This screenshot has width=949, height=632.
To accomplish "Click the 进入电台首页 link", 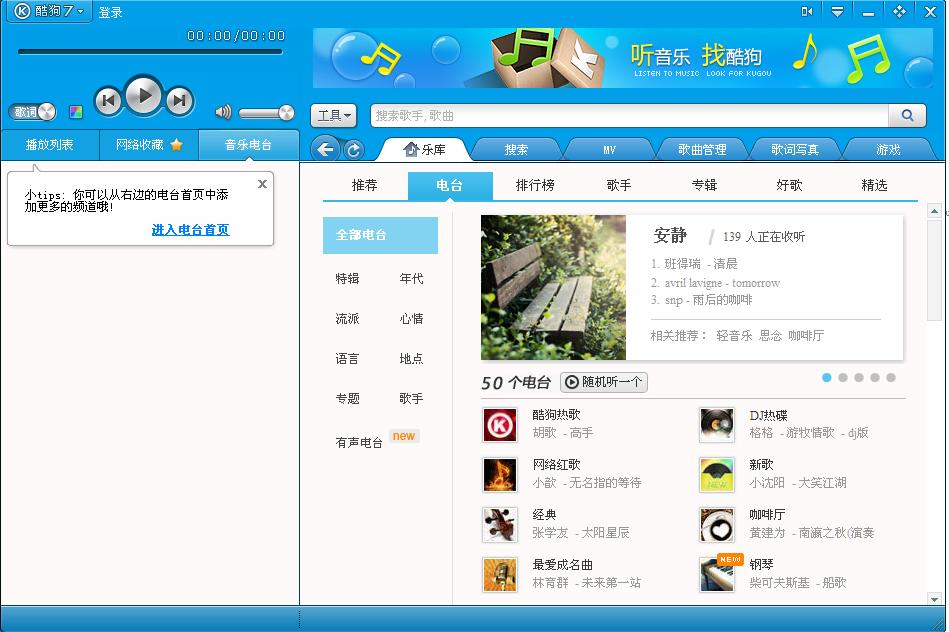I will pos(190,229).
